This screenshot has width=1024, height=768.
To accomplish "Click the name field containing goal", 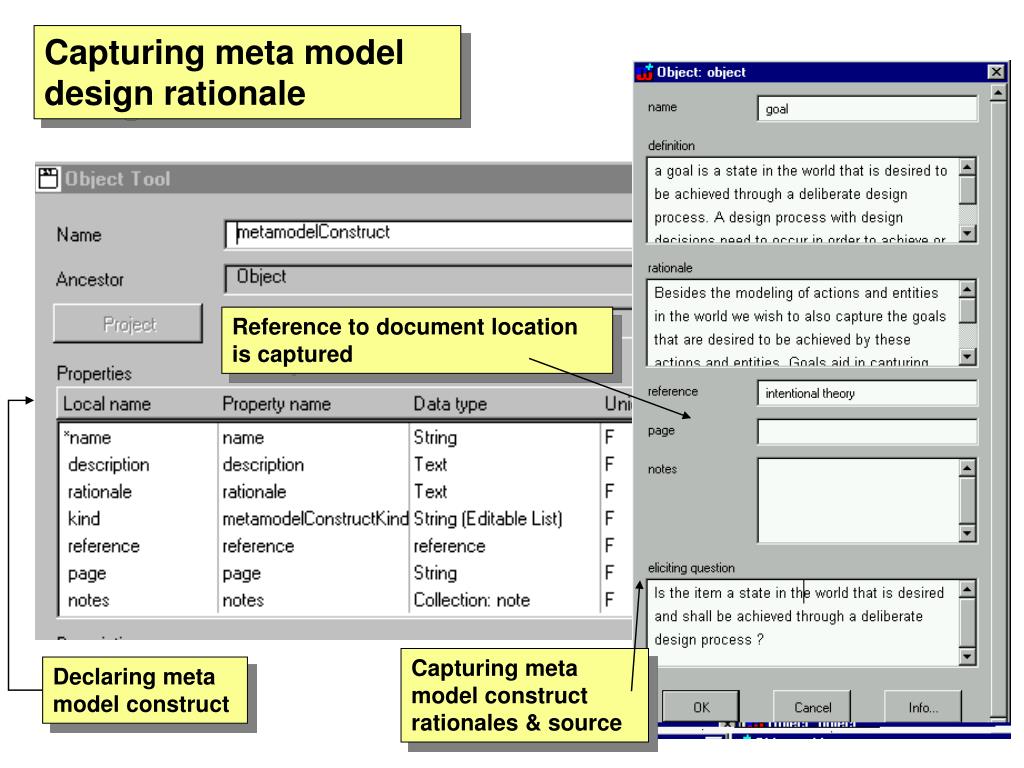I will [x=867, y=109].
